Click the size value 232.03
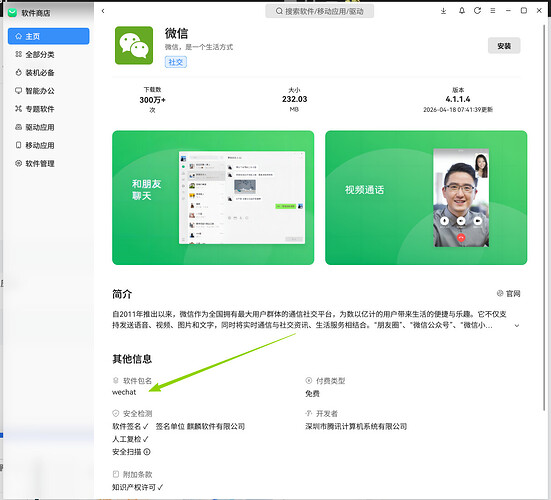 (x=294, y=99)
